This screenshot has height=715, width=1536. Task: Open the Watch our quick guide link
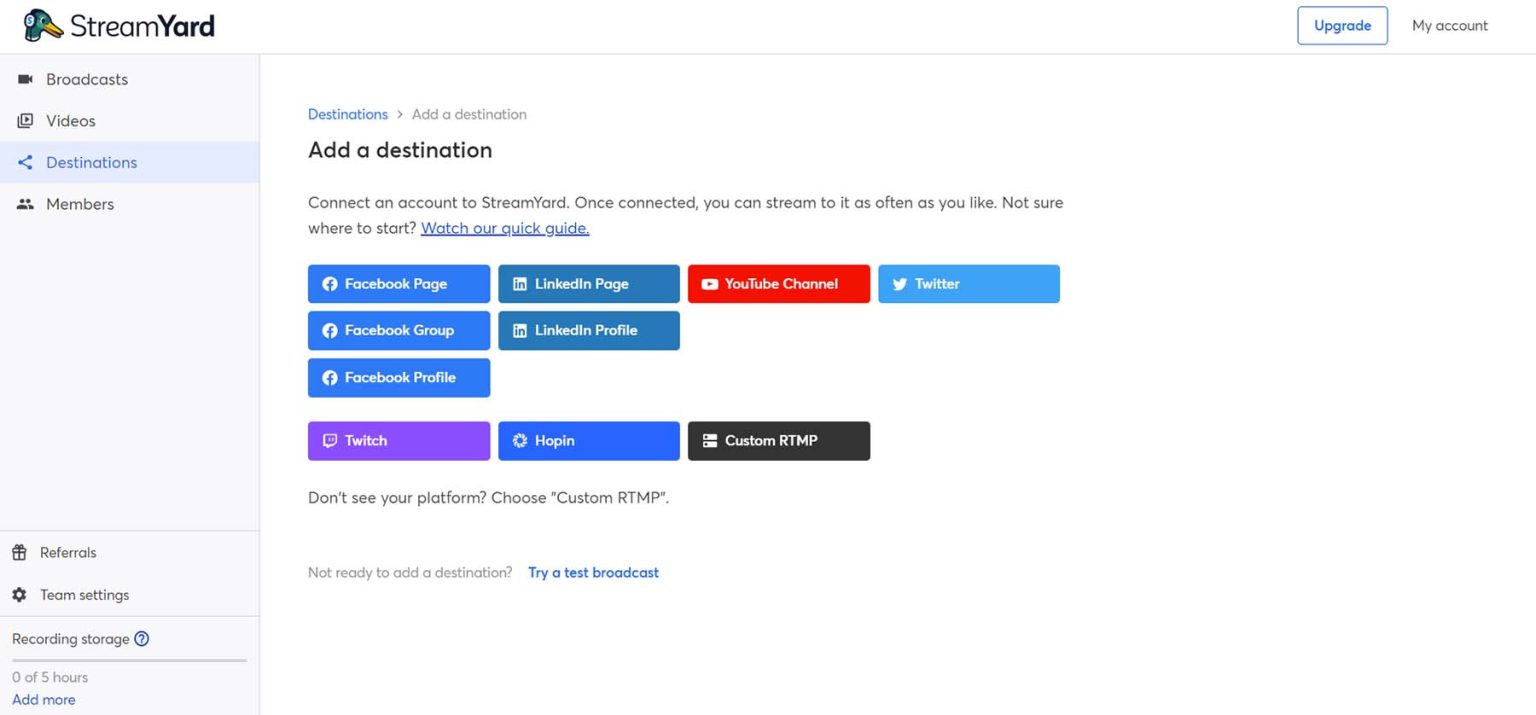tap(504, 228)
